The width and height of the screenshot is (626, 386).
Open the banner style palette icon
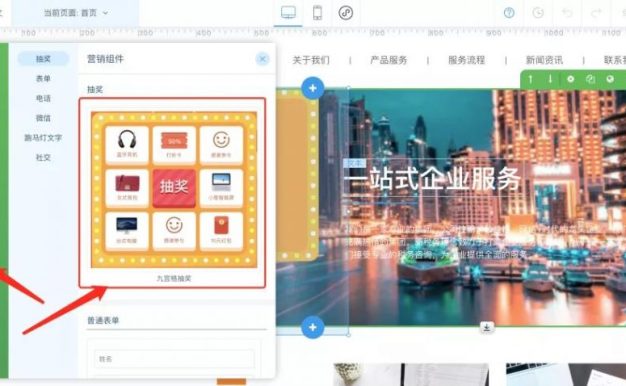pos(610,79)
